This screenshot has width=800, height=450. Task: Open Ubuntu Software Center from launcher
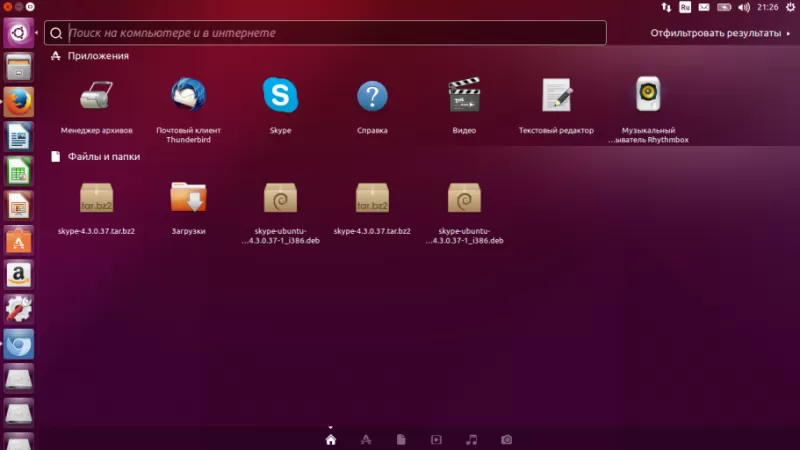tap(18, 240)
